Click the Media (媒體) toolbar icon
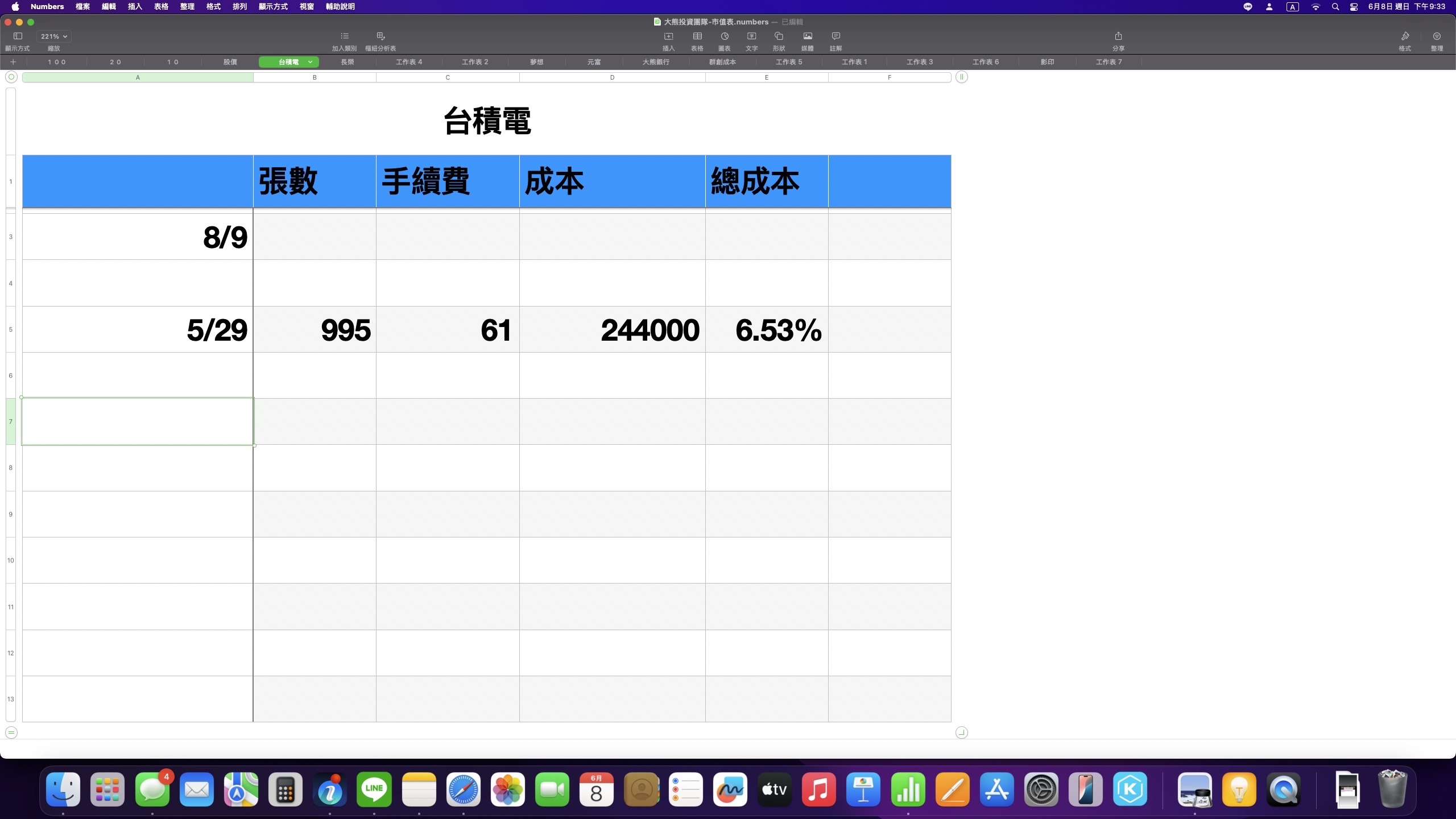This screenshot has width=1456, height=819. tap(808, 36)
